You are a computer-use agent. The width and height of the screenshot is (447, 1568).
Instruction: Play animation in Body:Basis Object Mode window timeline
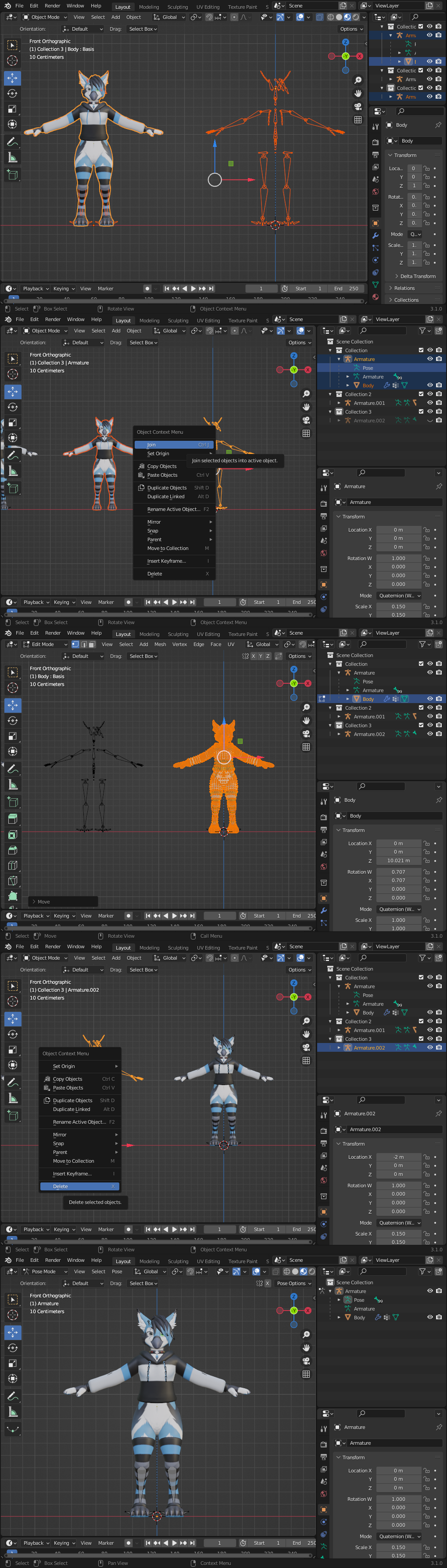point(193,289)
